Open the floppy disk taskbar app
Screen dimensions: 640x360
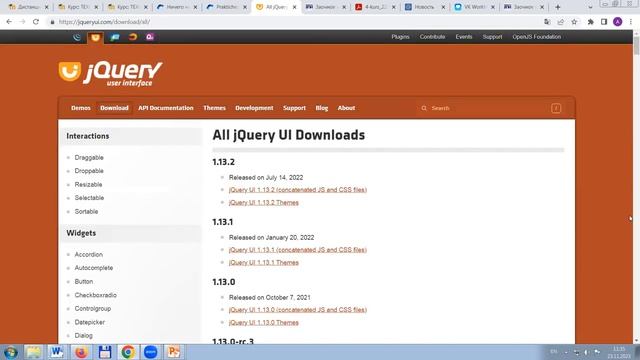pos(104,352)
